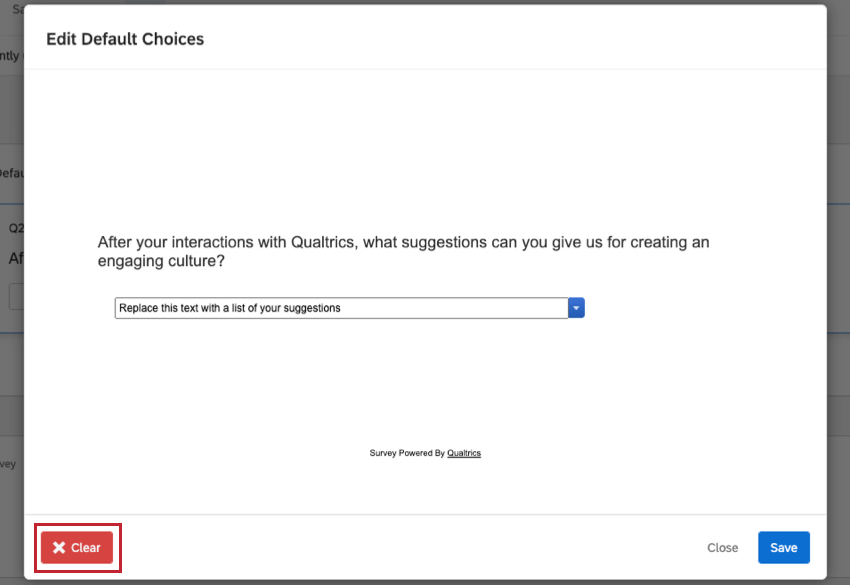
Task: Focus the 'Replace this text' input field
Action: (x=340, y=308)
